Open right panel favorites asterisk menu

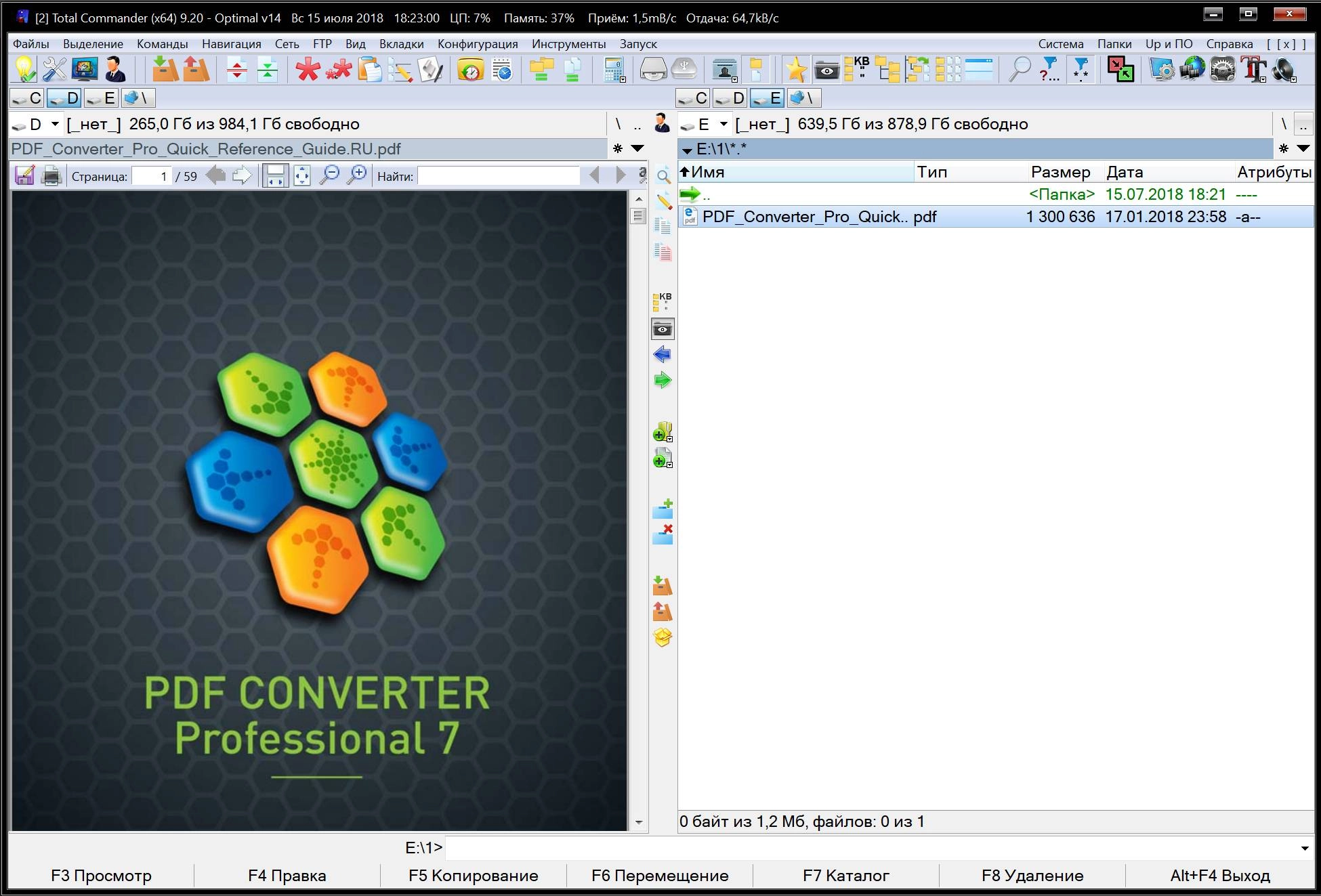point(1284,148)
